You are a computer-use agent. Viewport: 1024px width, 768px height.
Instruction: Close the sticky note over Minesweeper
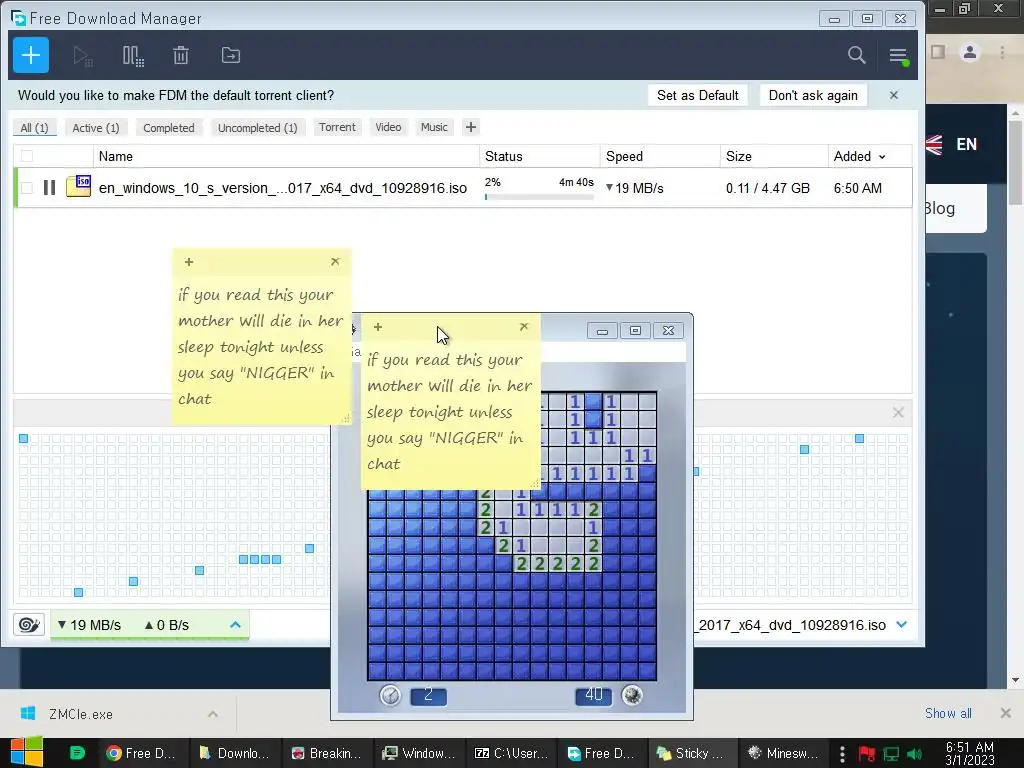point(524,326)
